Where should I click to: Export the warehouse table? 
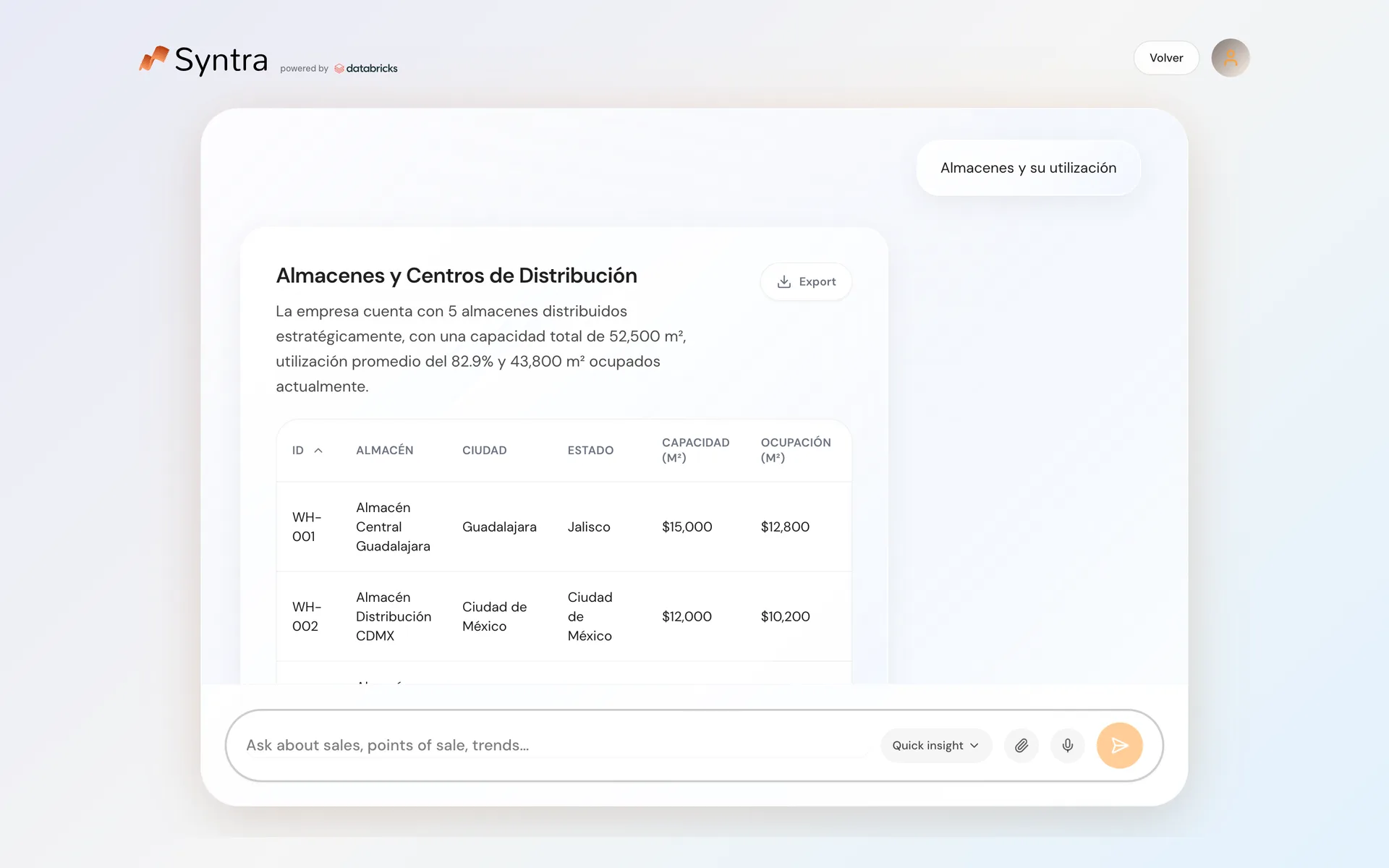click(806, 281)
